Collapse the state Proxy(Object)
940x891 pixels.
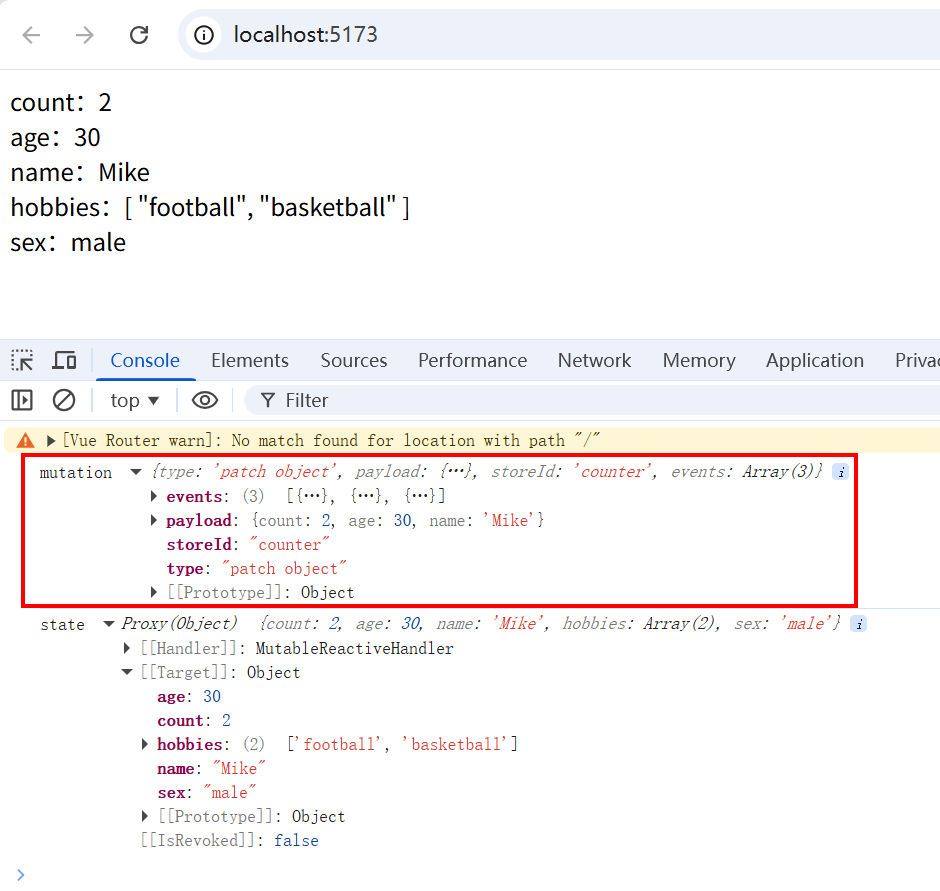(109, 624)
